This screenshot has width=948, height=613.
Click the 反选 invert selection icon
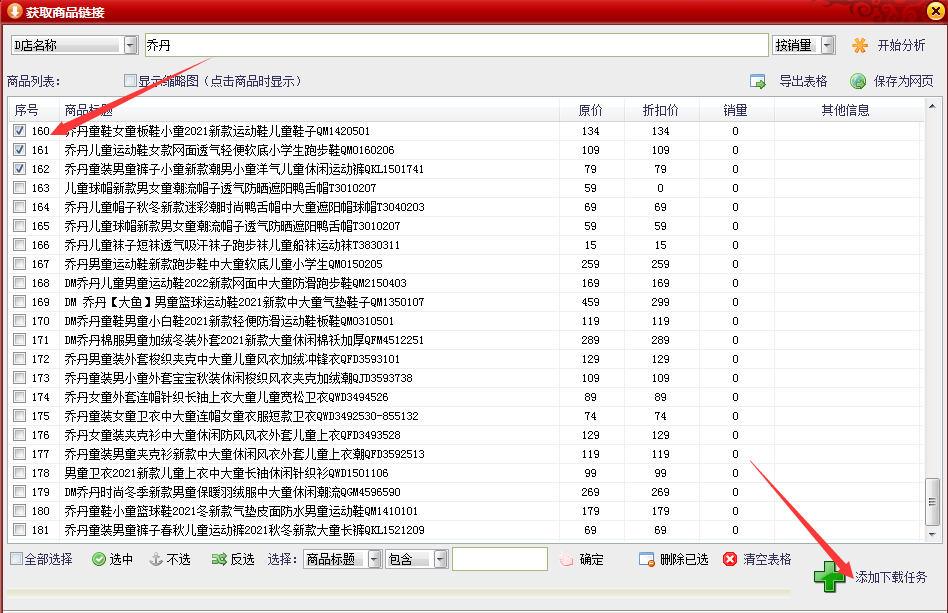coord(219,559)
